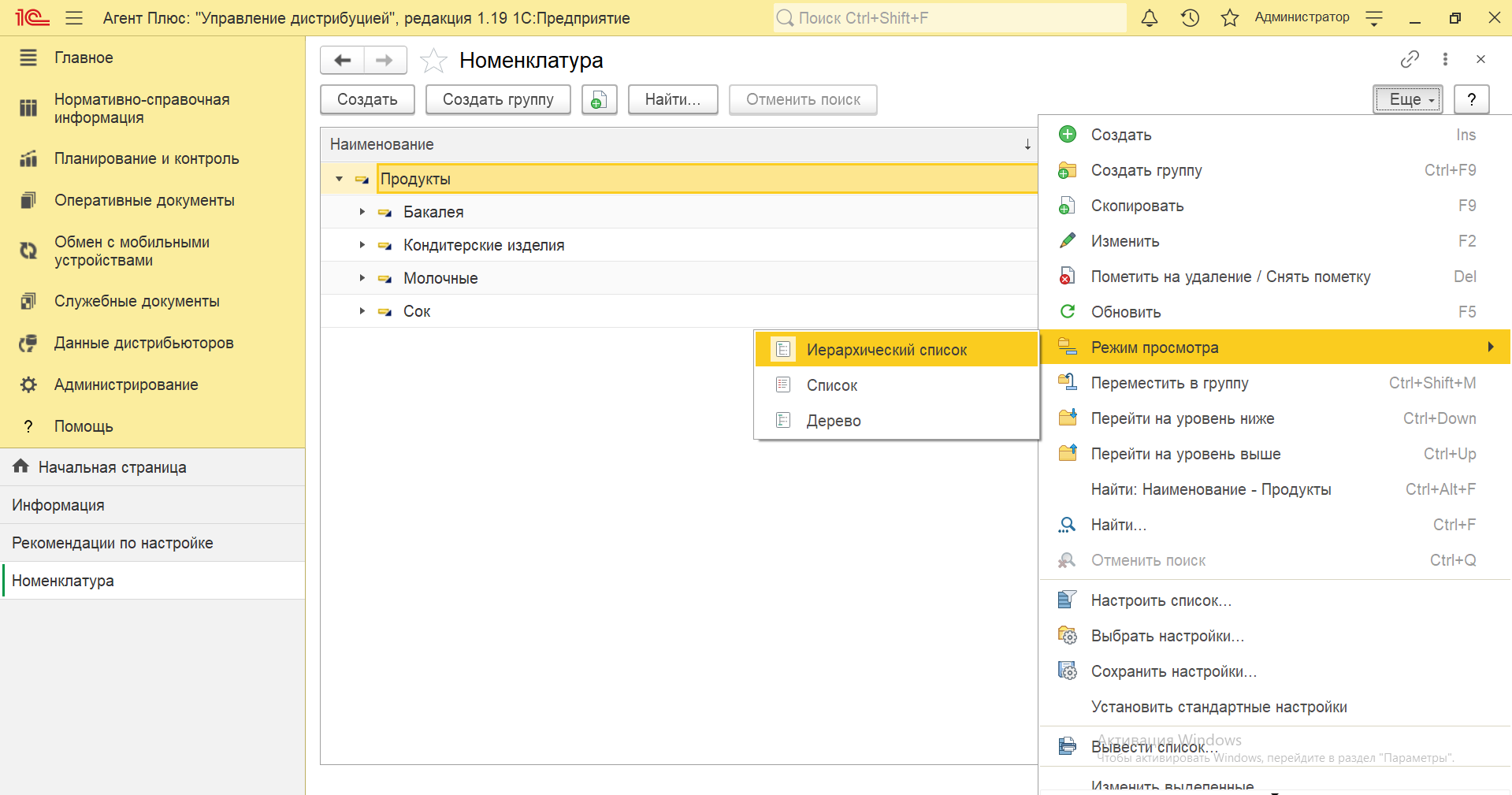Choose Список view mode
The height and width of the screenshot is (795, 1512).
pyautogui.click(x=897, y=385)
